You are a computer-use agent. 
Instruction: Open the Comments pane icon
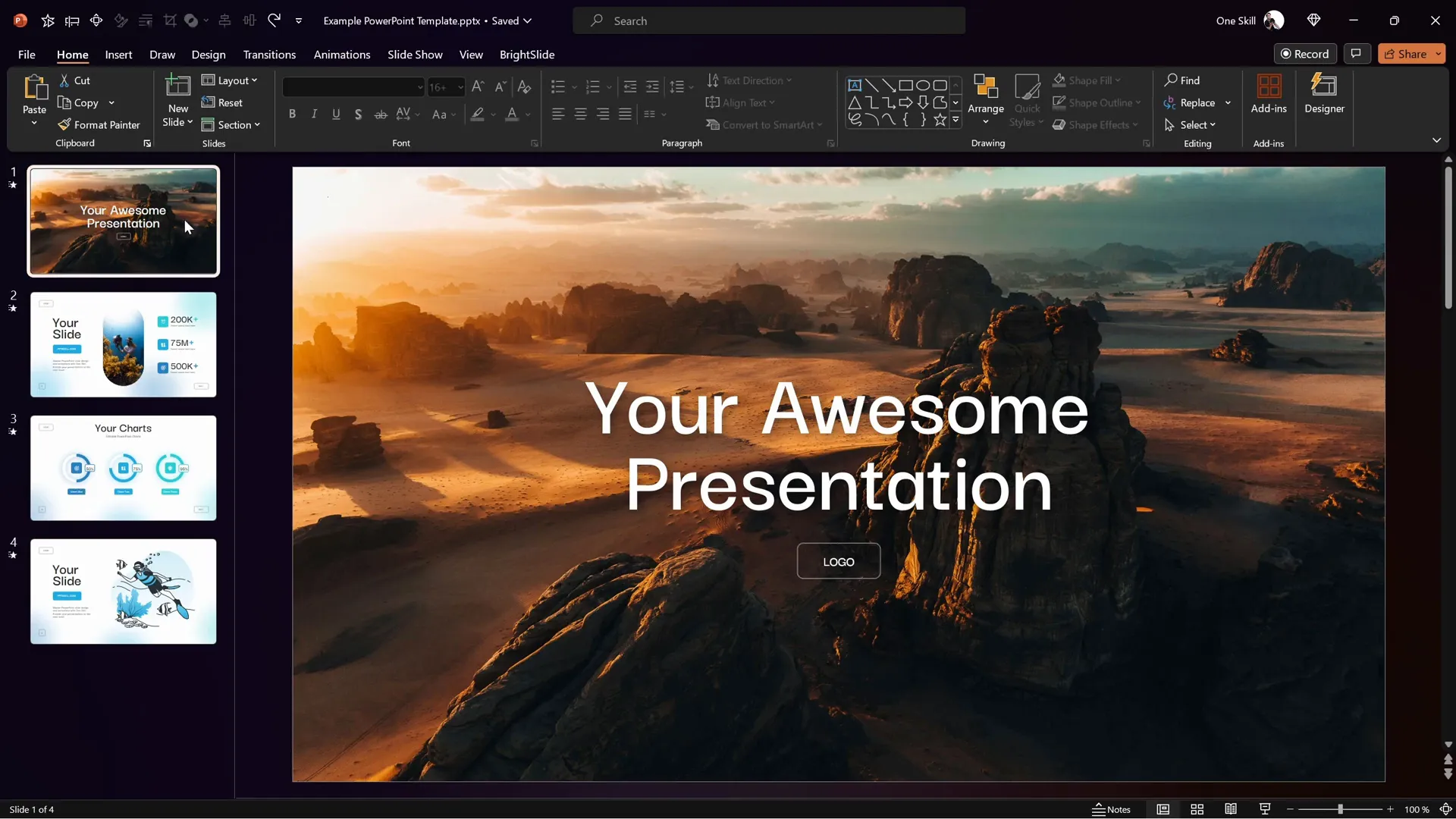pos(1356,54)
